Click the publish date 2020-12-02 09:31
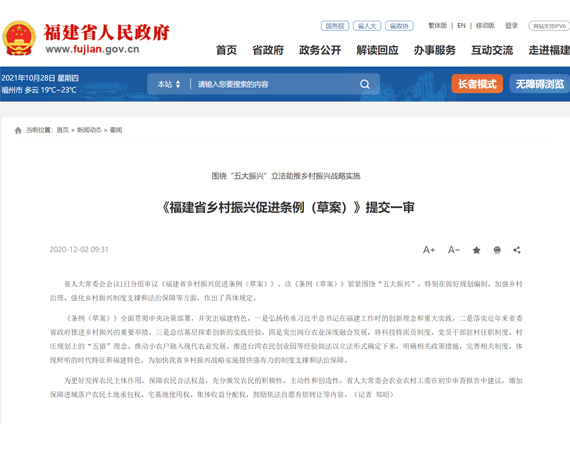The image size is (570, 455). pos(79,250)
